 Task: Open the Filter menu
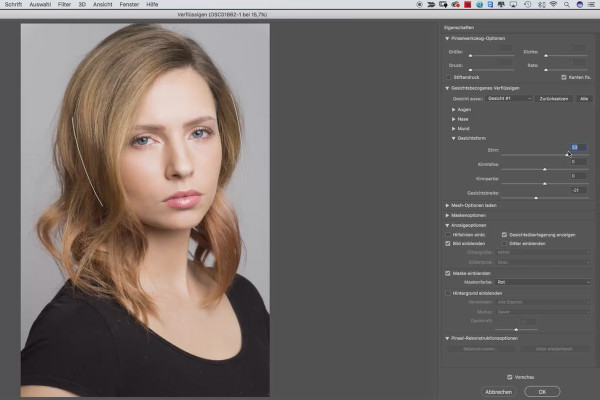click(x=64, y=5)
